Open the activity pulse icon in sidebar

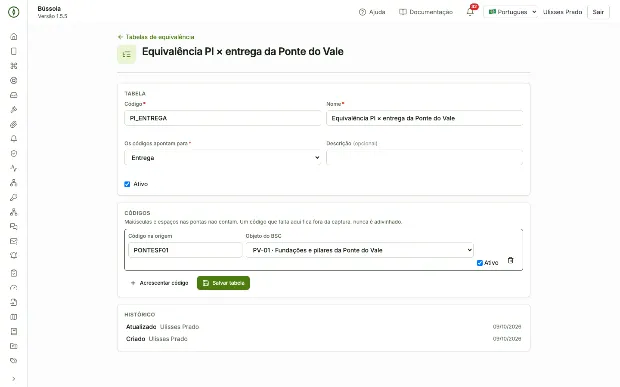13,168
